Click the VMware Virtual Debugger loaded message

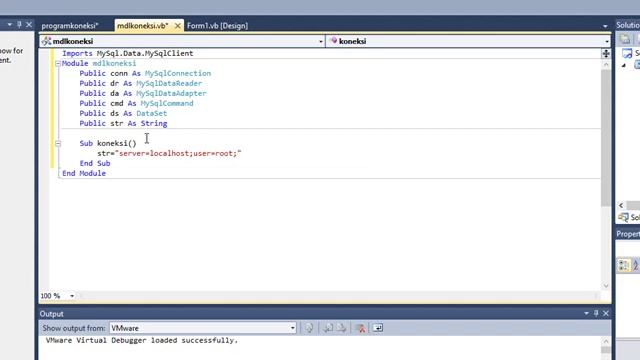coord(142,340)
